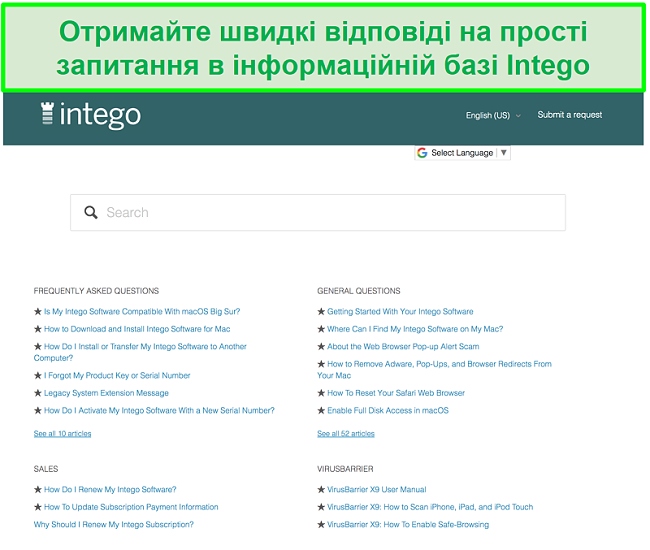Open 'Getting Started With Your Intego Software'
This screenshot has width=650, height=550.
(x=400, y=312)
